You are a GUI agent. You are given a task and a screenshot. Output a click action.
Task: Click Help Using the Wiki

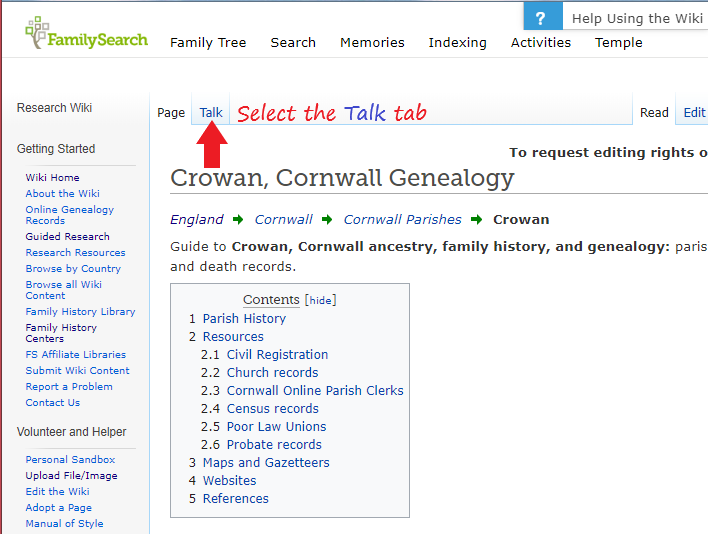click(x=637, y=18)
